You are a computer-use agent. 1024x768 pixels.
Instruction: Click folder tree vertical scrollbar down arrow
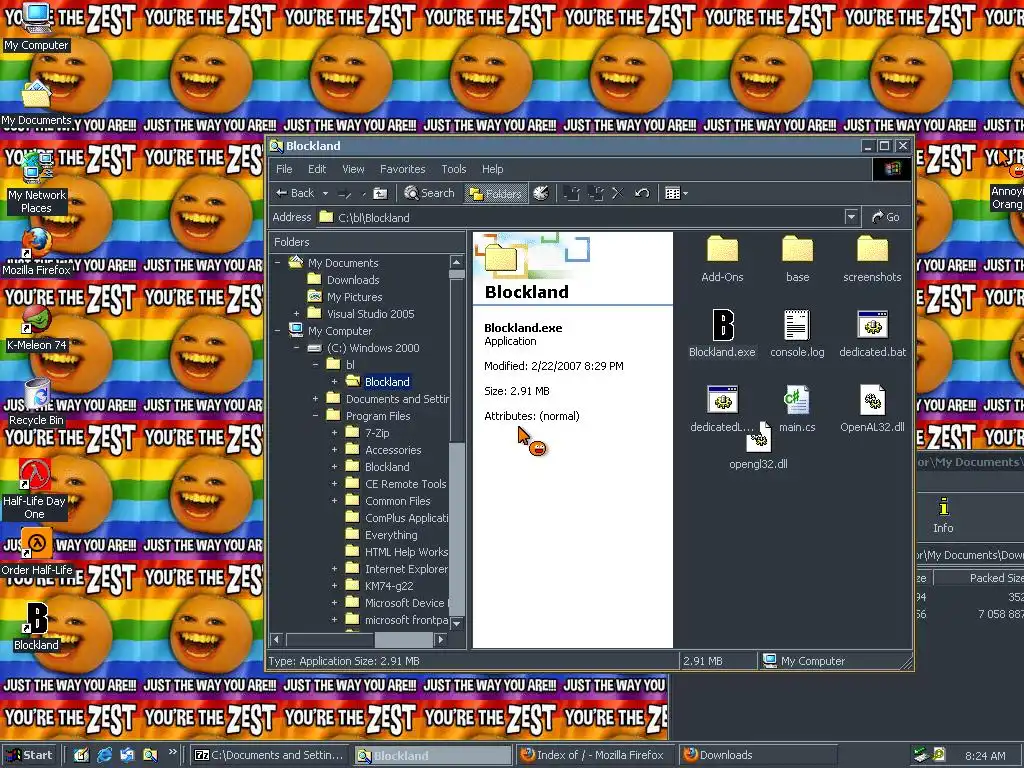tap(457, 623)
